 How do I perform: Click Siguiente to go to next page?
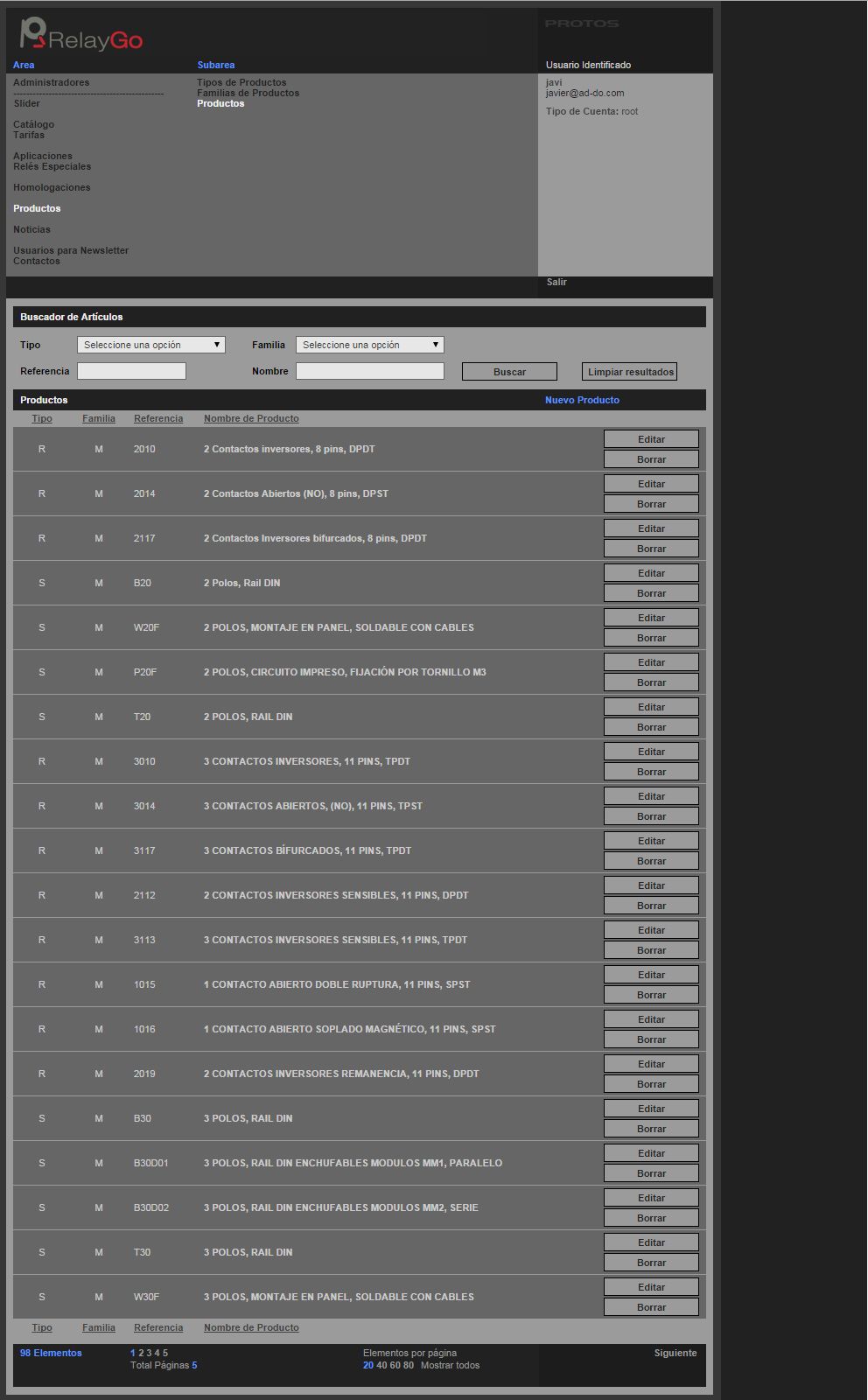tap(675, 1353)
